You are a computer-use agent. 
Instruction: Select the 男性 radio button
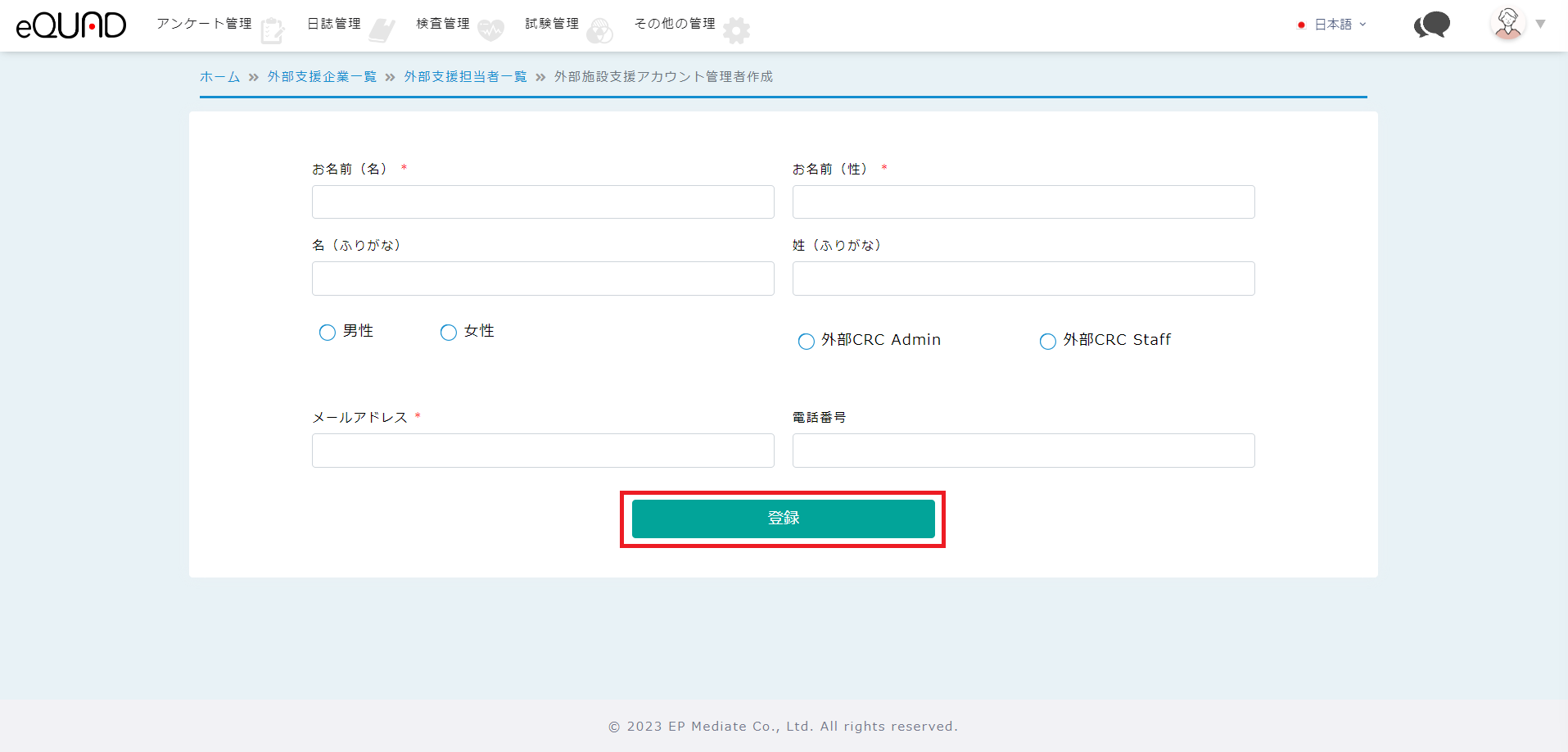click(x=328, y=333)
